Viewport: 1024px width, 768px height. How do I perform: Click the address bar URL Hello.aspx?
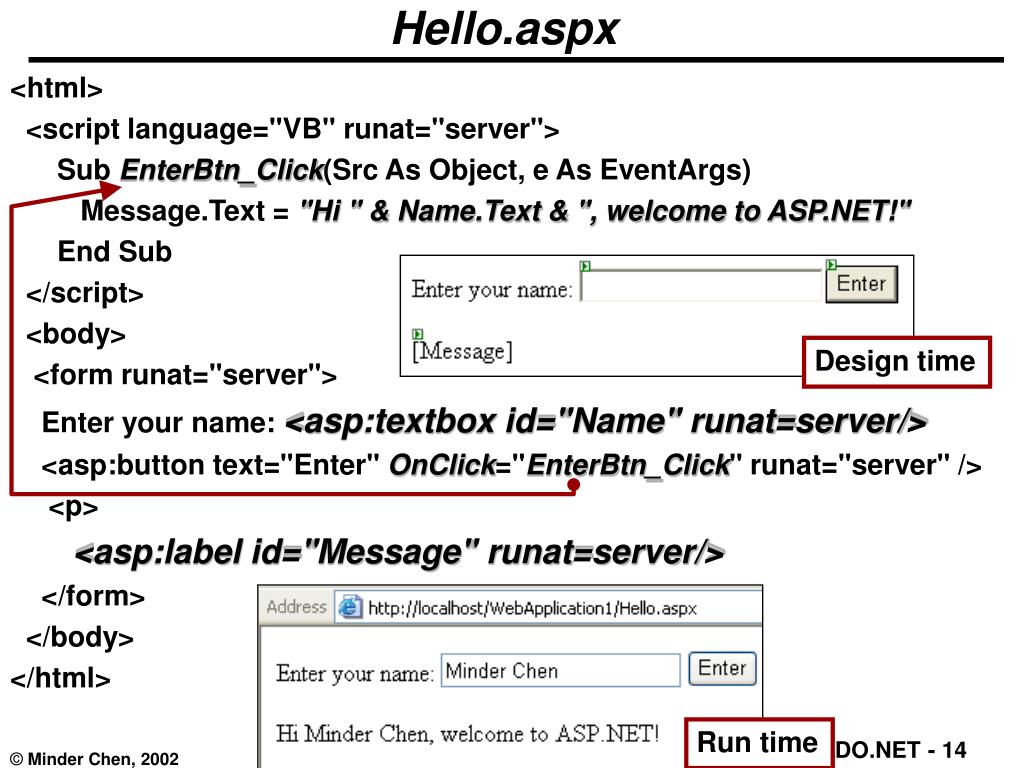(x=532, y=609)
